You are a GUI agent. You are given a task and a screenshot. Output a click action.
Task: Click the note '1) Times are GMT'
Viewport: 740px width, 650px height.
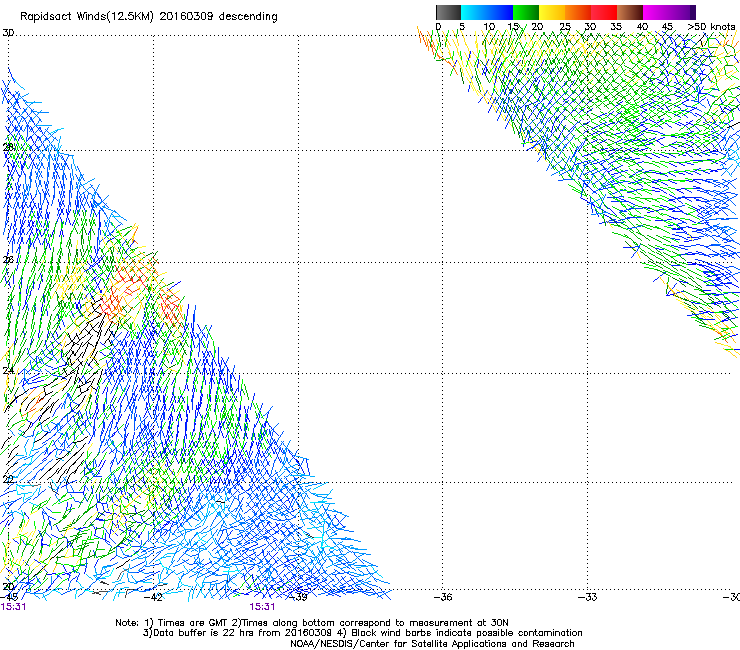(186, 623)
